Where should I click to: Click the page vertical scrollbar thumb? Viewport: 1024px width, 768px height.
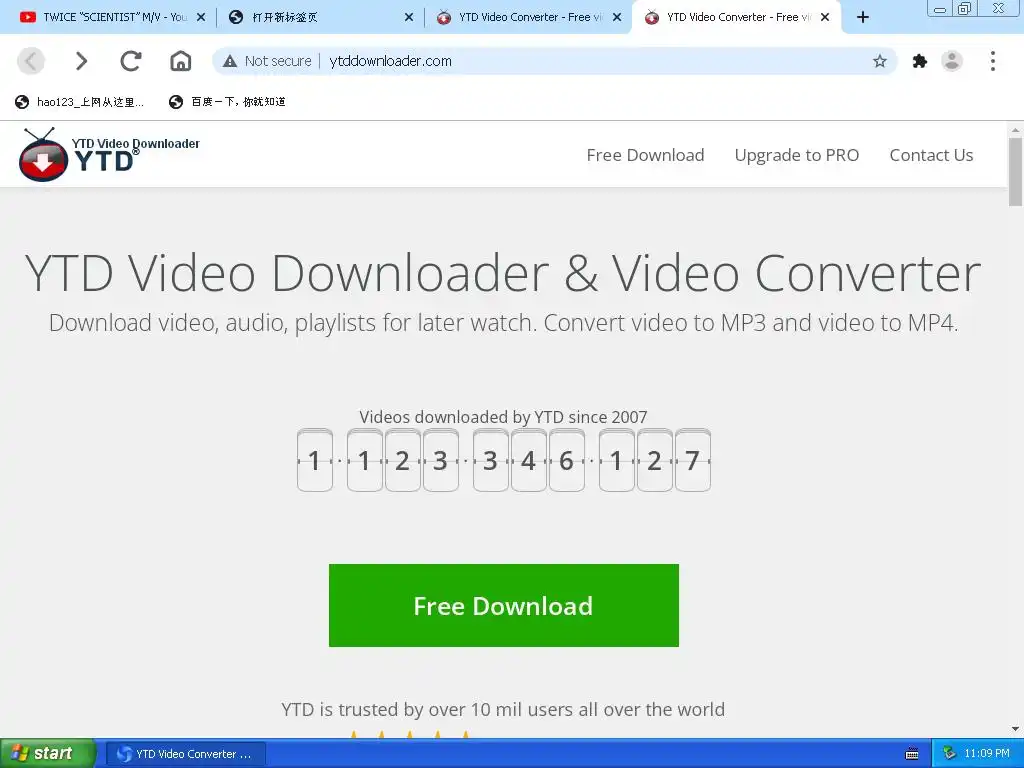pyautogui.click(x=1016, y=172)
